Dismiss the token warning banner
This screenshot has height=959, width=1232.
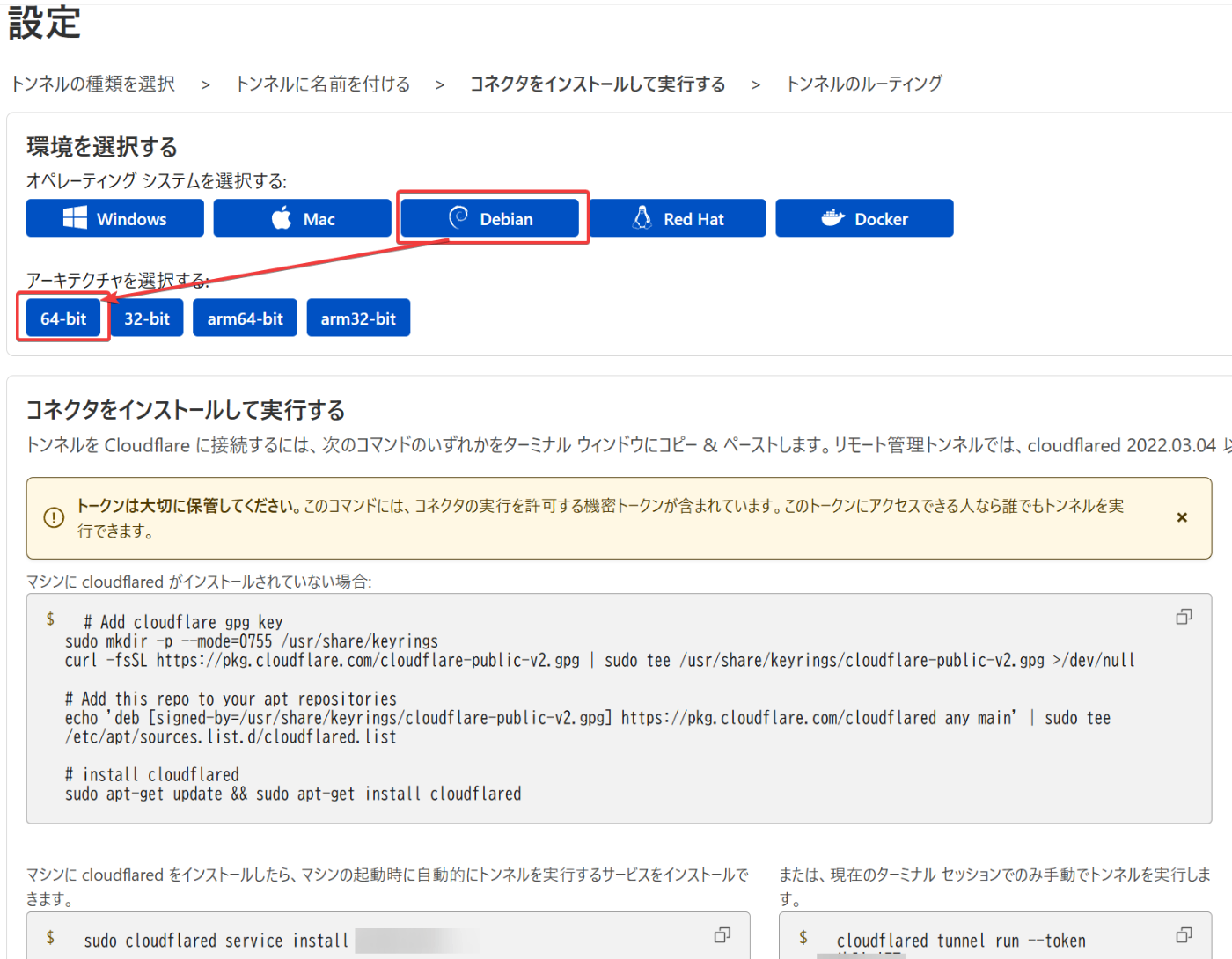[1182, 517]
